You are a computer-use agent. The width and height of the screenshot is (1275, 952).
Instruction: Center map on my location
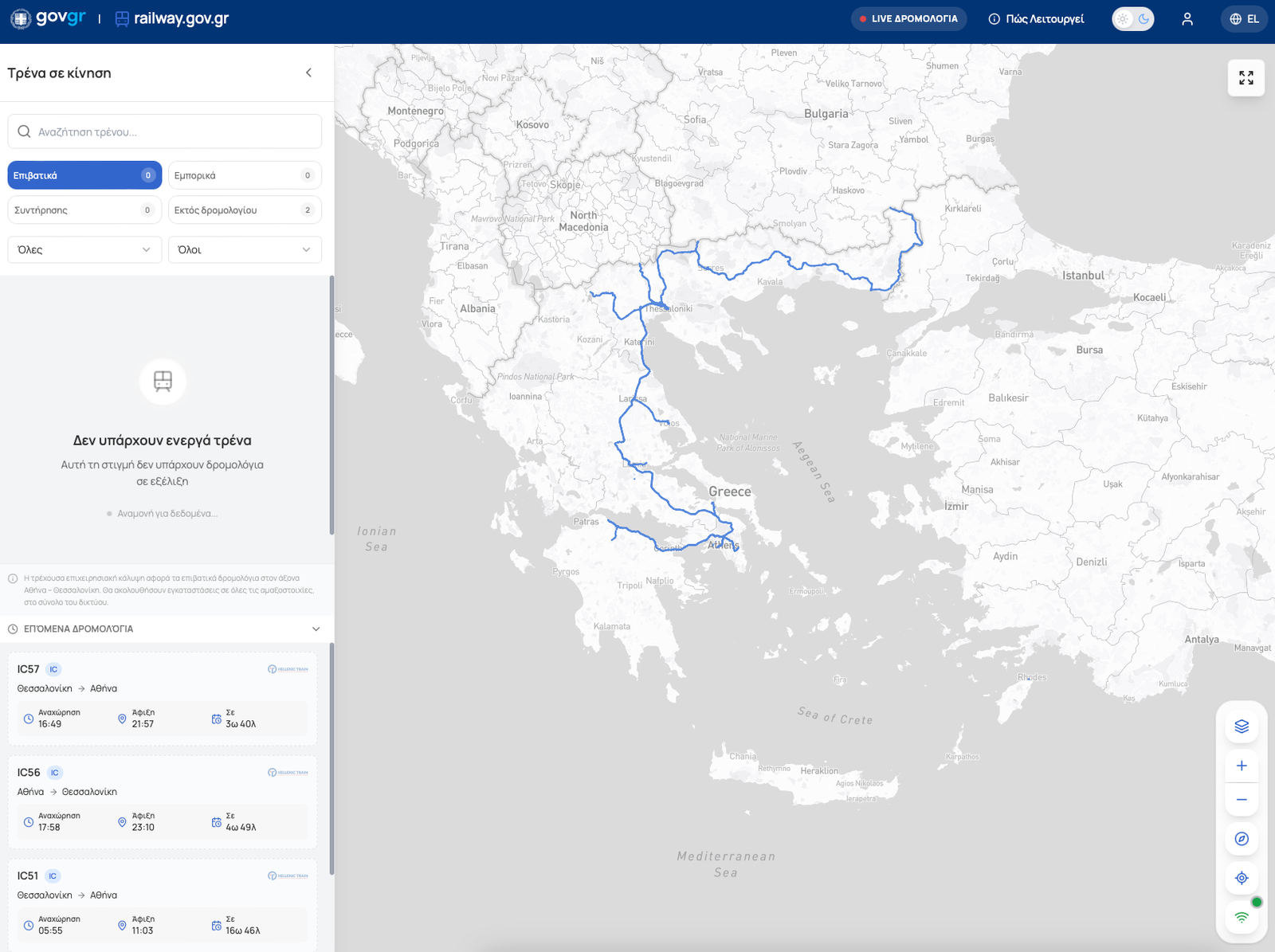[x=1242, y=878]
